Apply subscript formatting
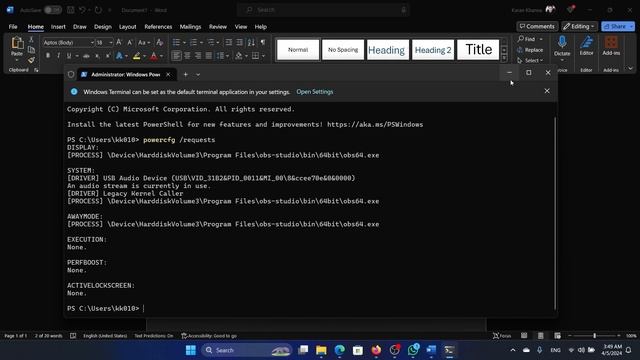Viewport: 640px width, 360px height. coord(97,56)
